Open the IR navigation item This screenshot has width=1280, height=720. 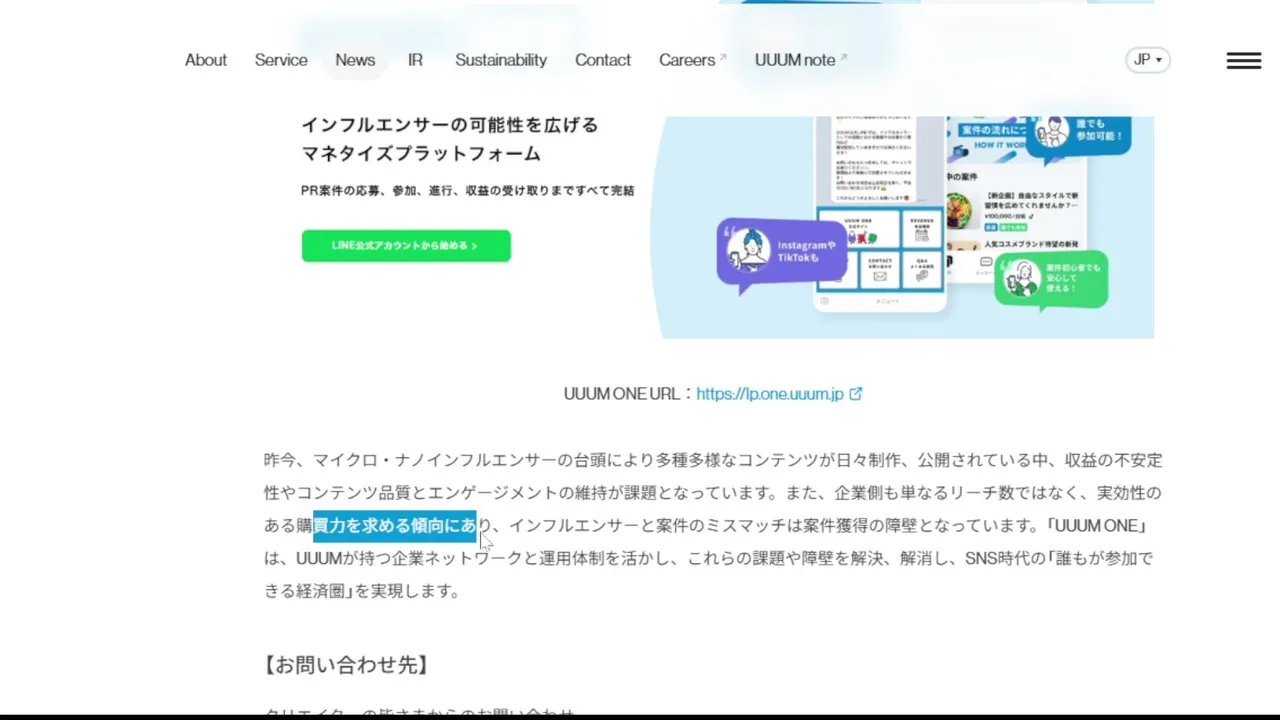[x=415, y=60]
